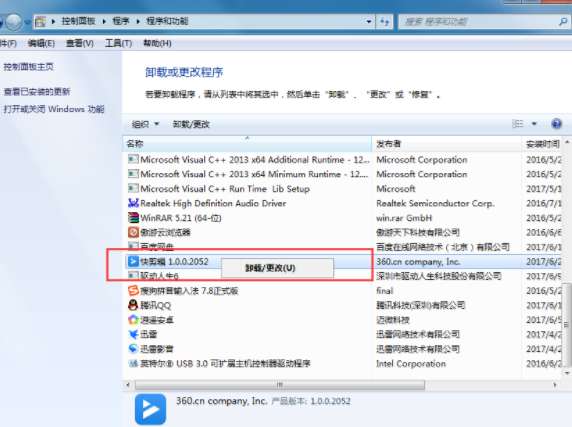Select 搜狗拼音输入法 7.8正式版 entry
The height and width of the screenshot is (427, 572).
(189, 291)
